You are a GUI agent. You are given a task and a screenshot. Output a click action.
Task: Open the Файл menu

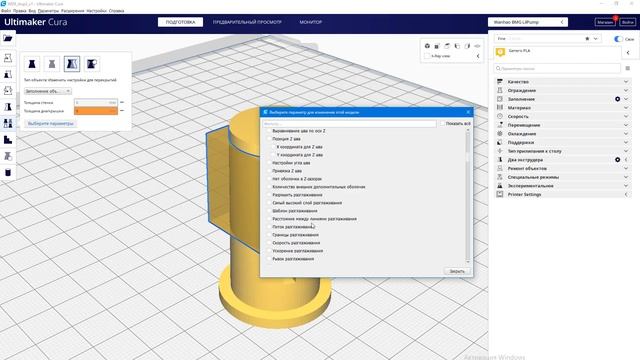point(6,11)
